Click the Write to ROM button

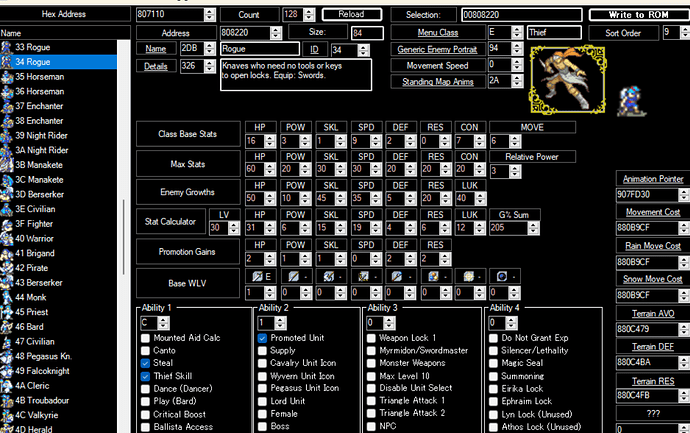[639, 15]
